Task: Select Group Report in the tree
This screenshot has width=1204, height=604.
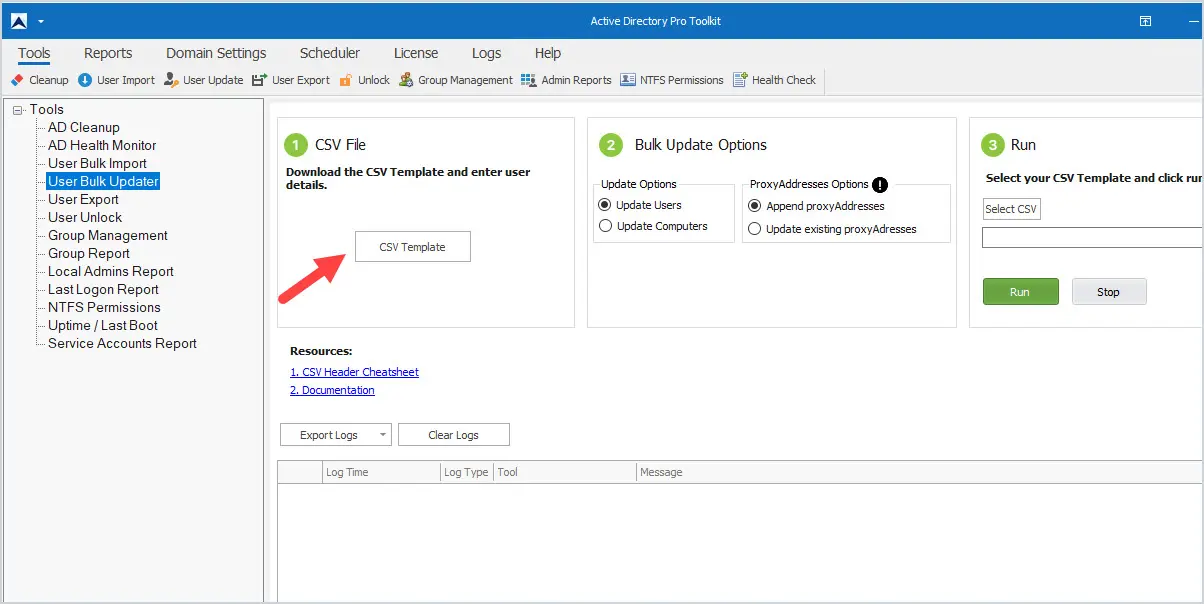Action: click(x=89, y=254)
